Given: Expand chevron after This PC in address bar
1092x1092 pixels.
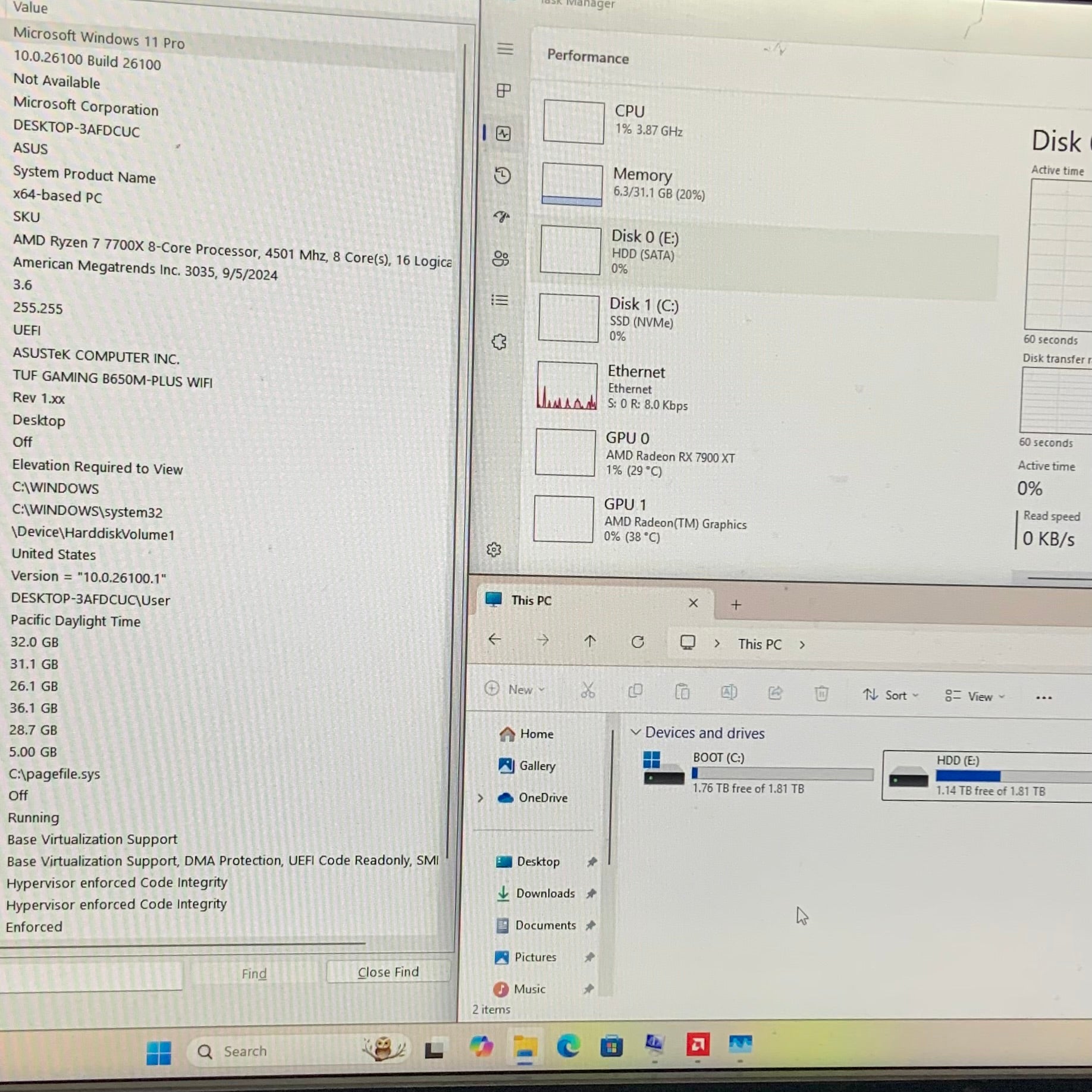Looking at the screenshot, I should [x=802, y=645].
